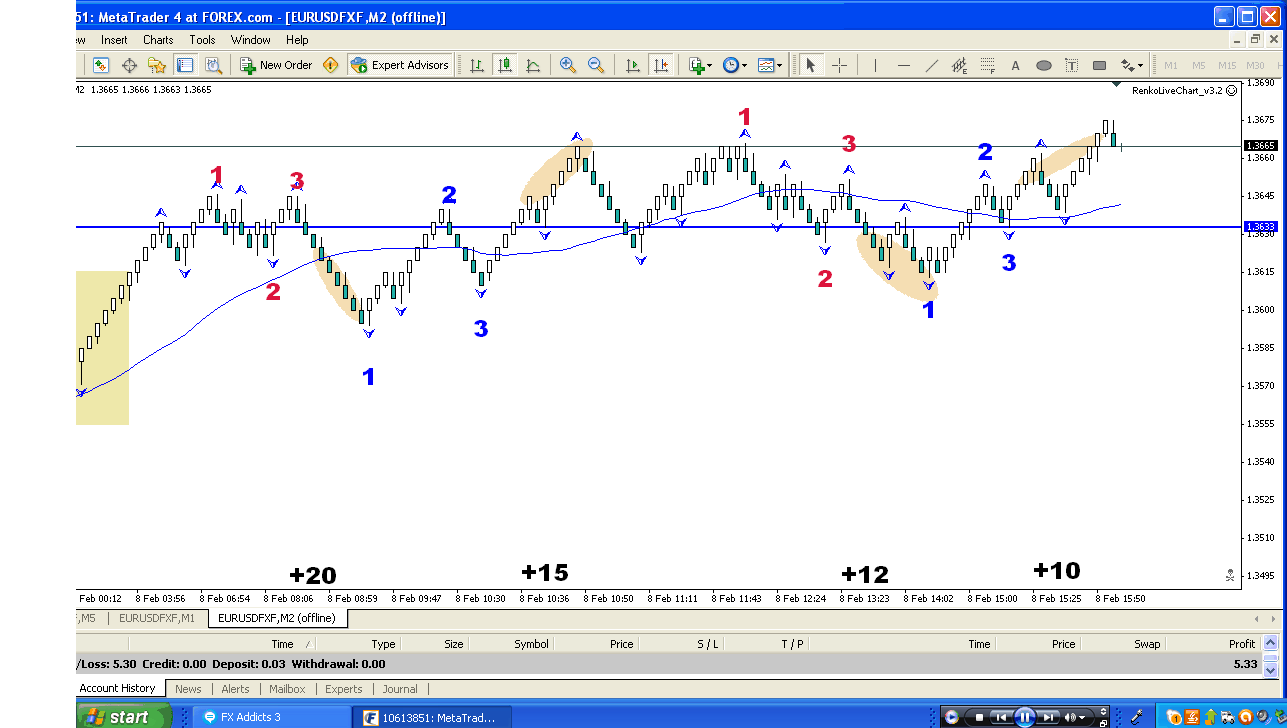Open the Market Watch icon in the toolbar
The height and width of the screenshot is (728, 1287).
[x=101, y=65]
